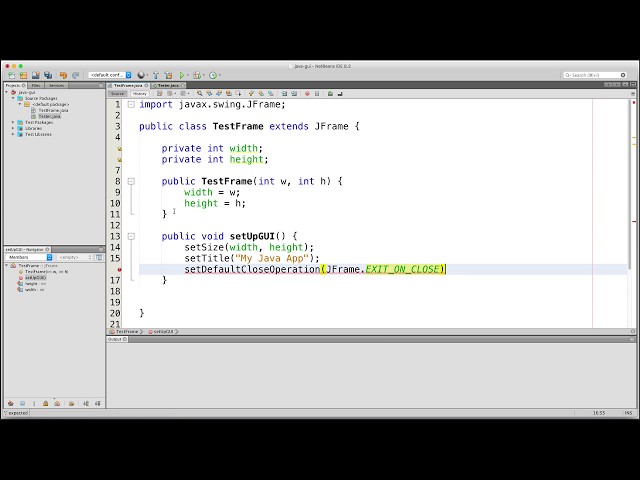This screenshot has width=640, height=480.
Task: Expand the Test Libraries node
Action: click(x=13, y=134)
